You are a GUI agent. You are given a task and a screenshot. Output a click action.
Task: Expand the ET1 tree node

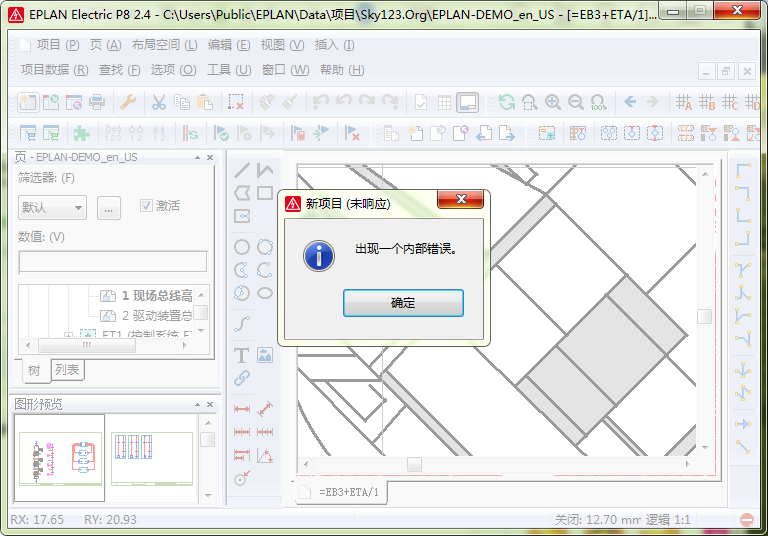[x=69, y=336]
